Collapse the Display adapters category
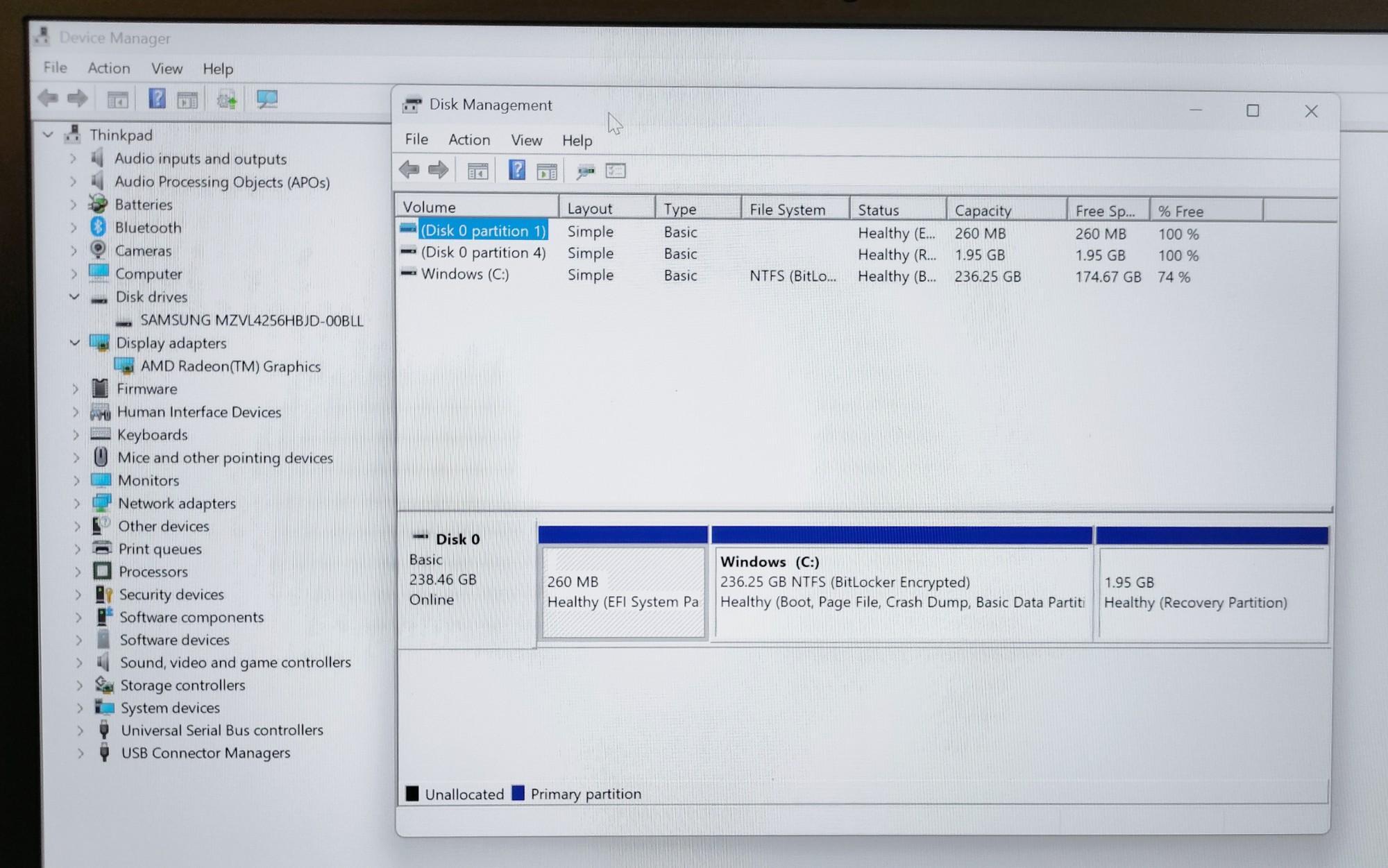1388x868 pixels. coord(74,342)
